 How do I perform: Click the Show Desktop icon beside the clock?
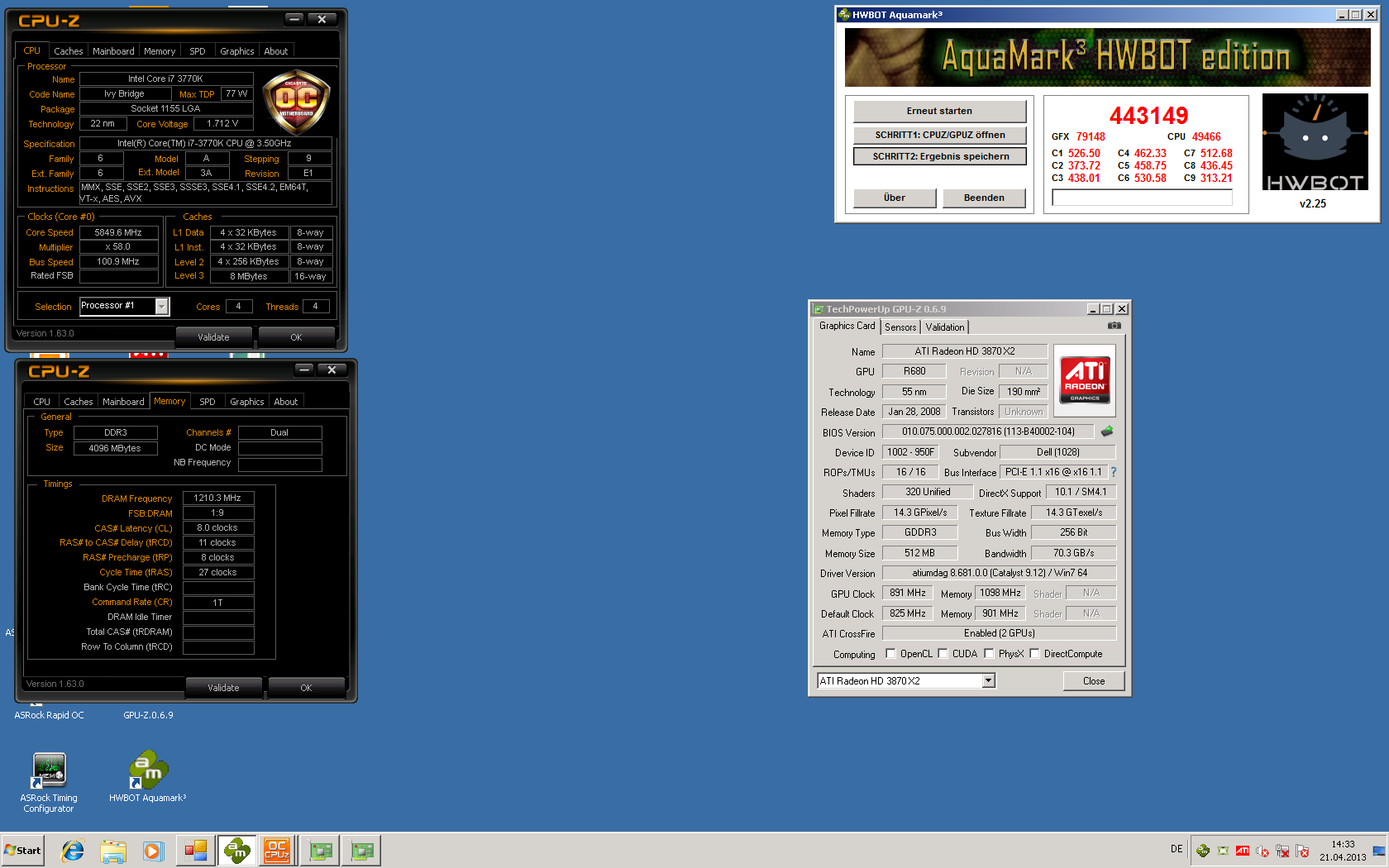pyautogui.click(x=1379, y=851)
